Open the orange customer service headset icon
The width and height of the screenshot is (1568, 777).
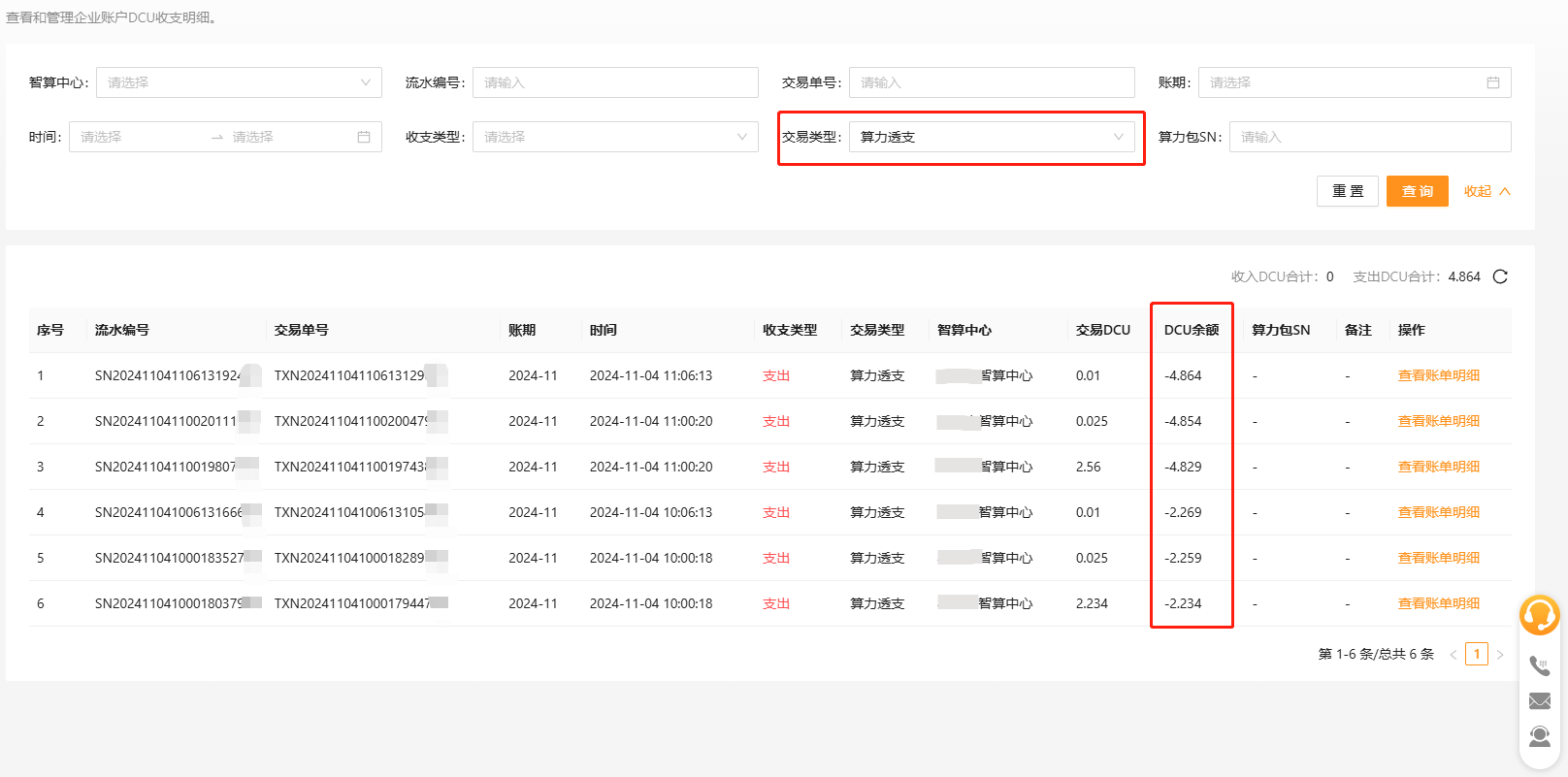pos(1539,615)
